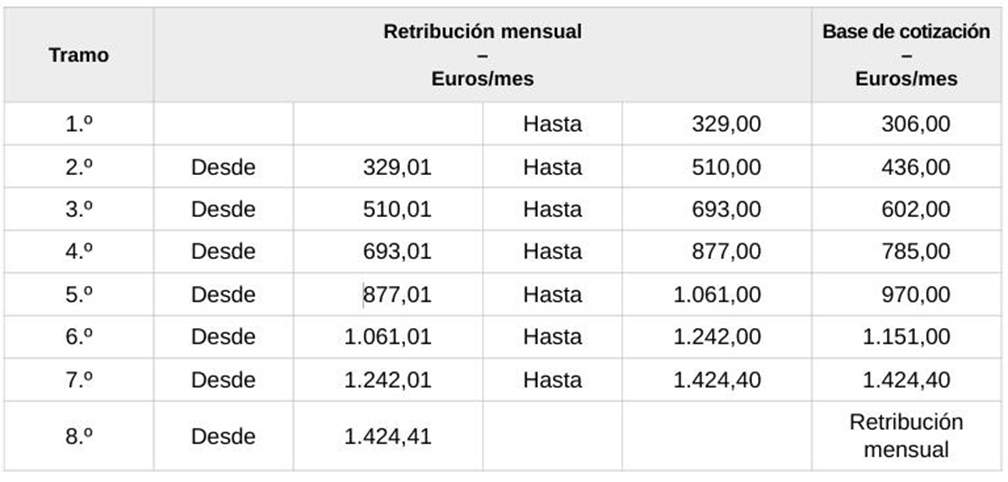1008x482 pixels.
Task: Select the 6.º tramo cell
Action: (78, 337)
